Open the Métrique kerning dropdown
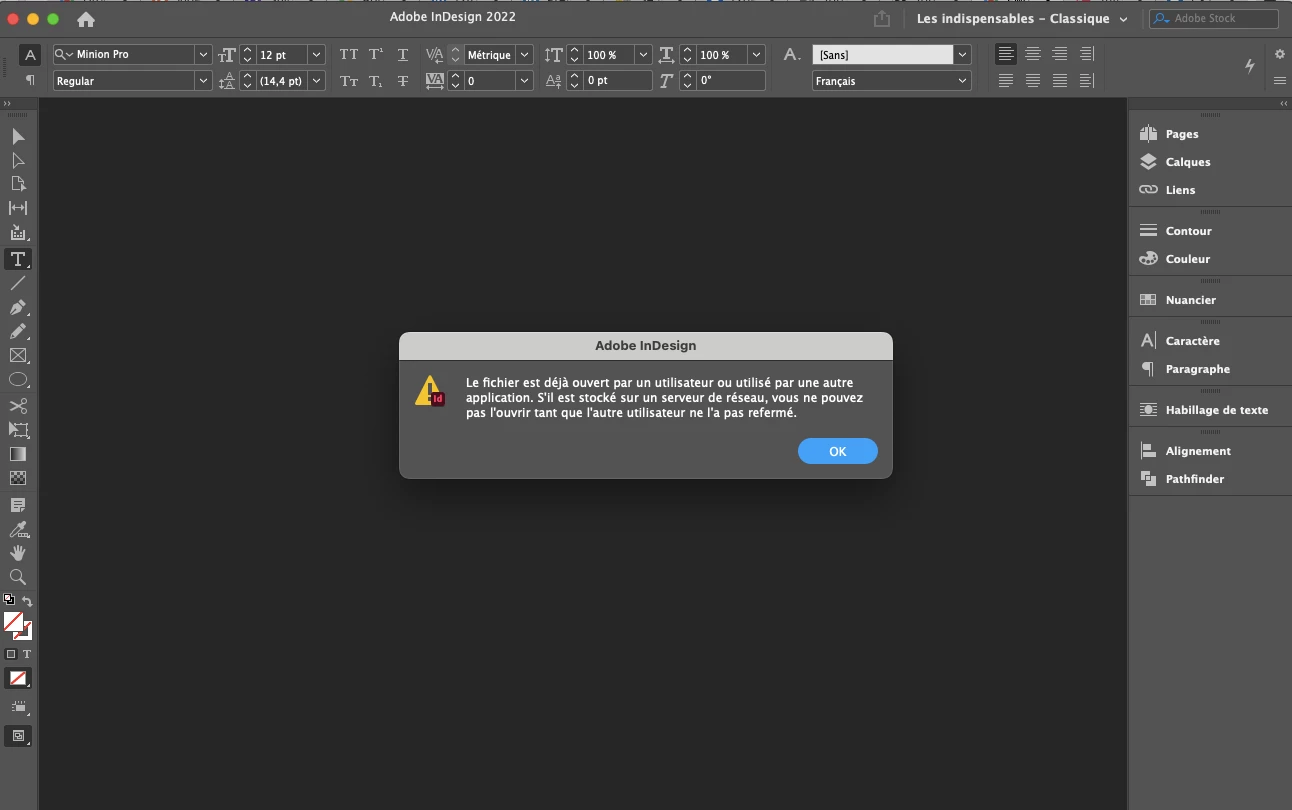Screen dimensions: 1292x810 point(524,55)
